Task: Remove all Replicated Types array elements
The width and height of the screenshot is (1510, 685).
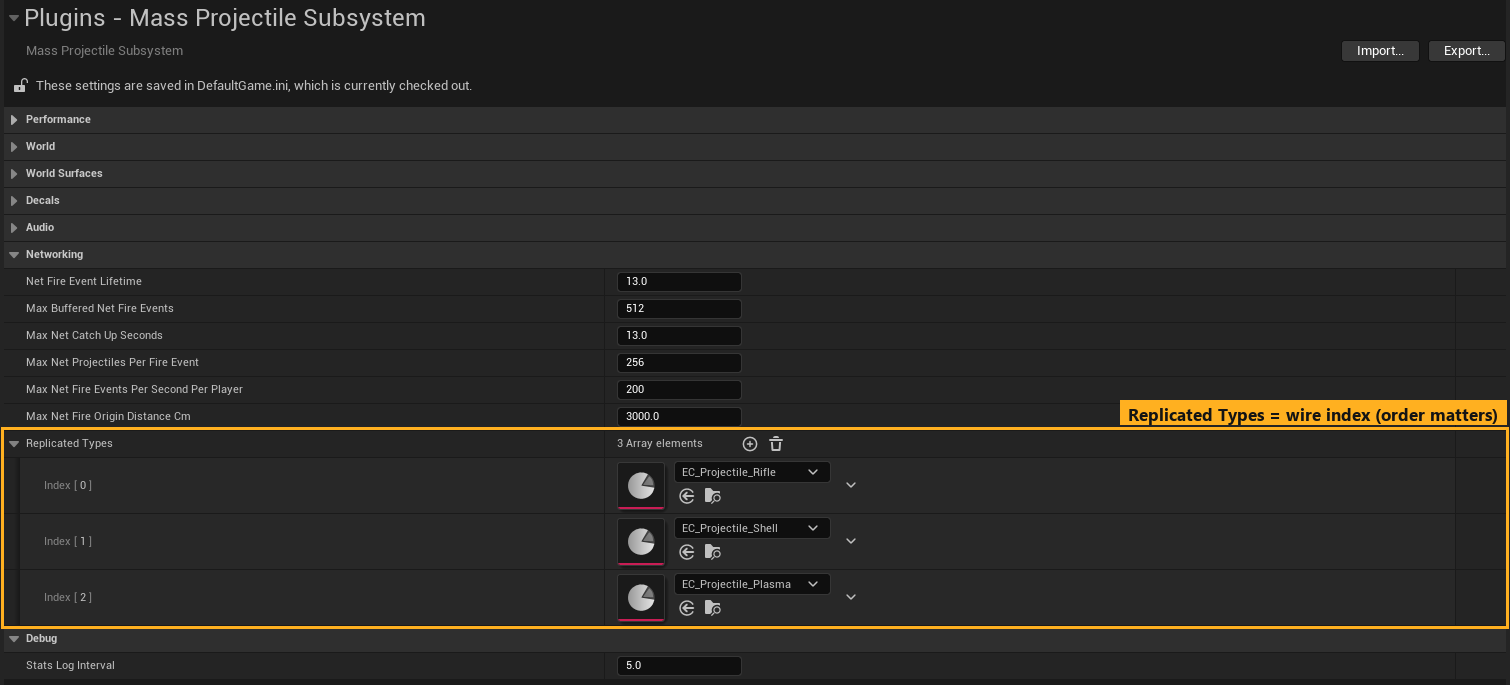Action: (x=776, y=444)
